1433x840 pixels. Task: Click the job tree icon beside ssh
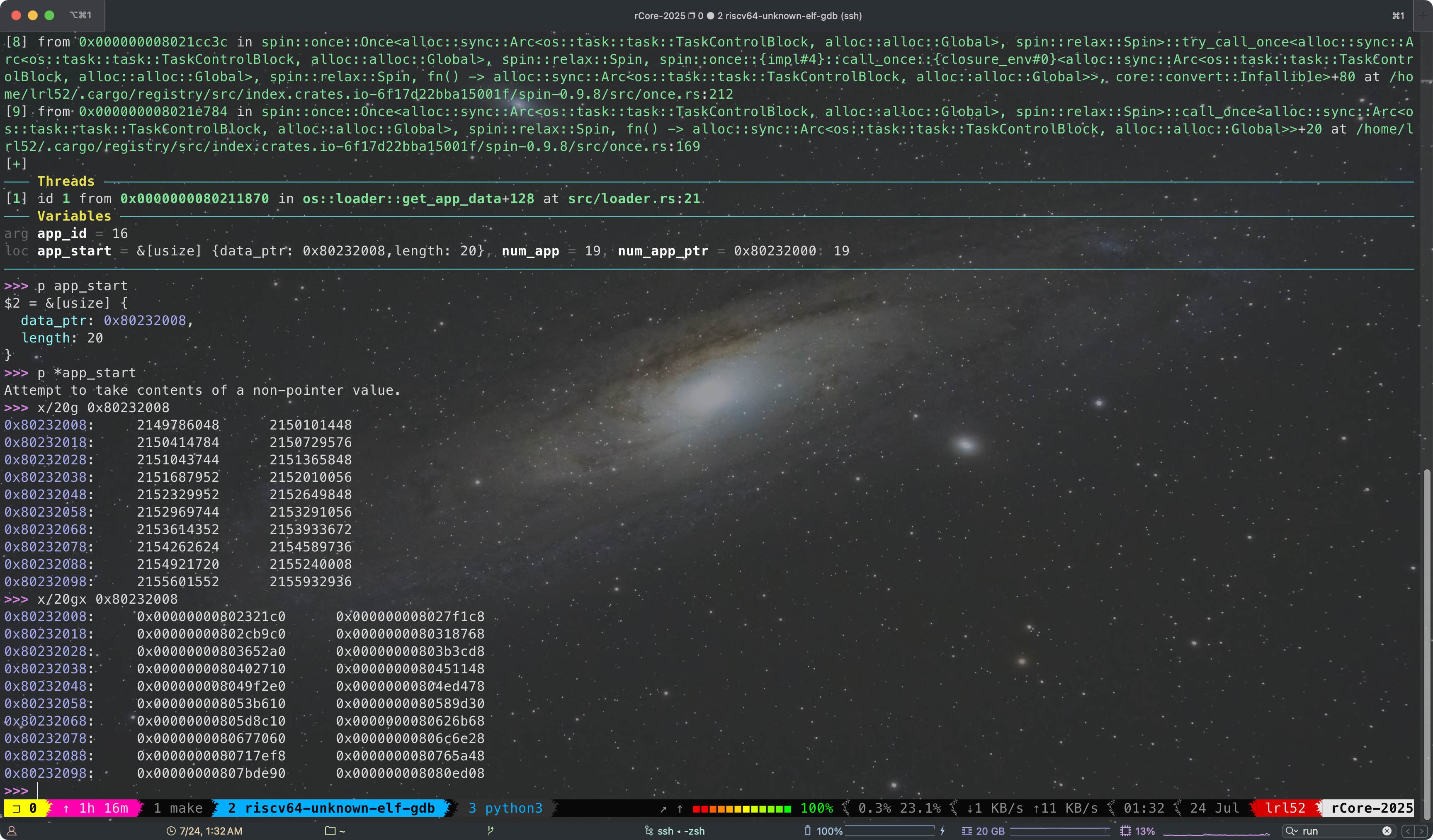click(x=649, y=831)
